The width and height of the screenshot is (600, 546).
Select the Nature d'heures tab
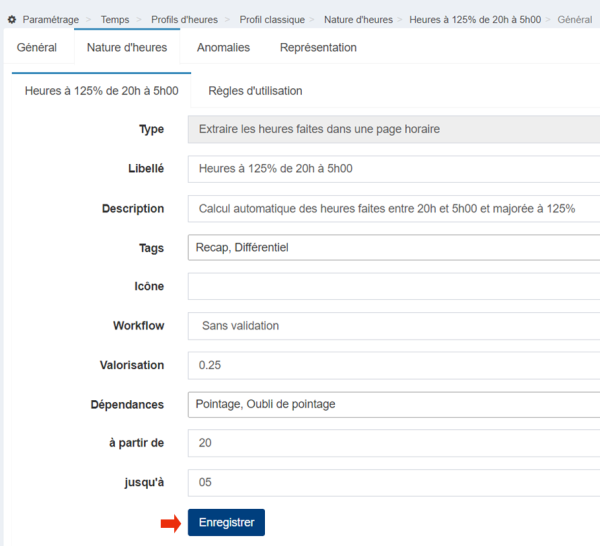coord(127,47)
